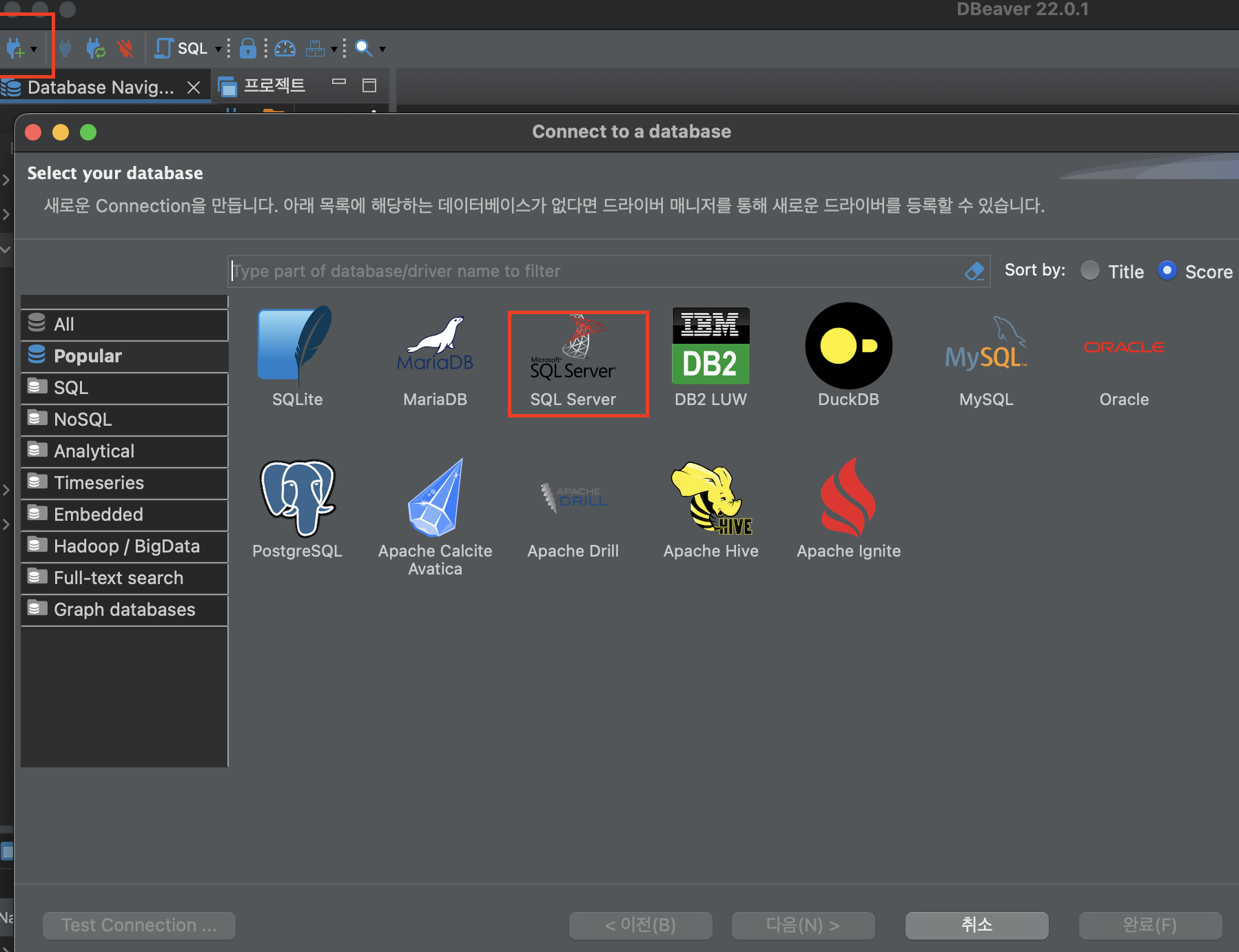Click the 취소 cancel button

click(977, 925)
